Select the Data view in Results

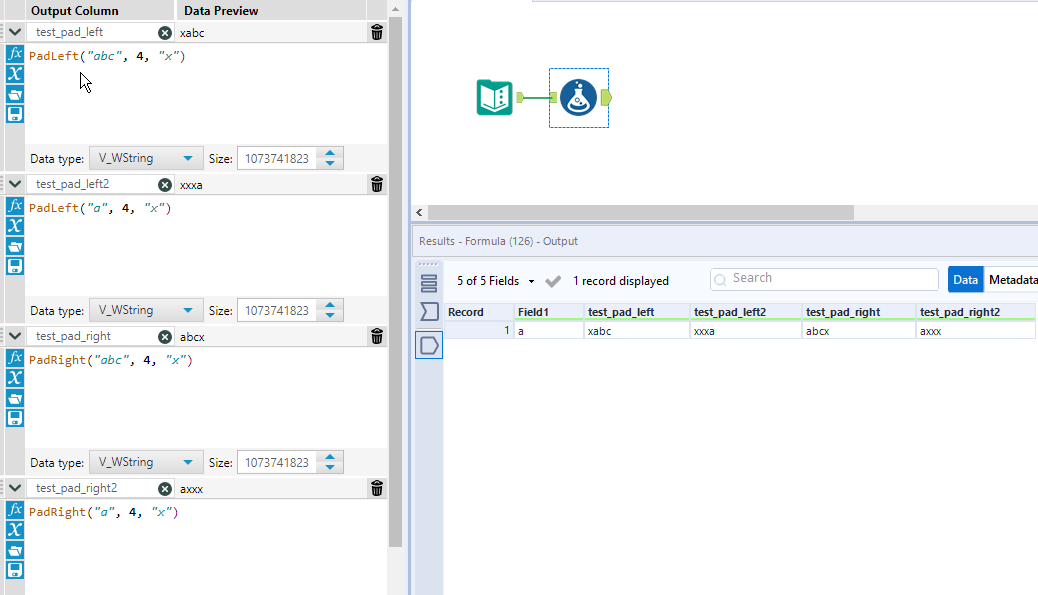(x=965, y=279)
